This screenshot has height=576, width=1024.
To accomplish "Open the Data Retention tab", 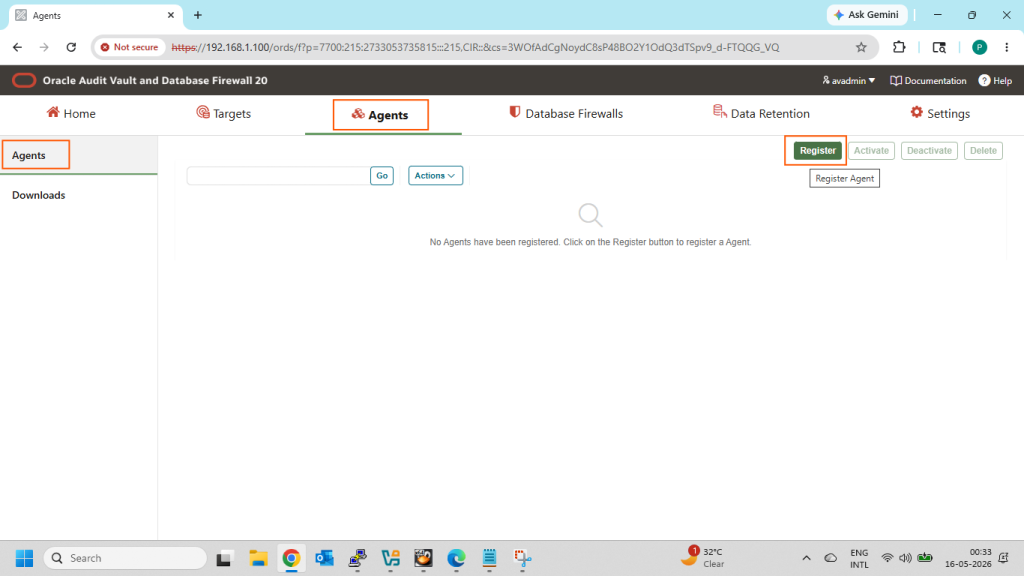I will [x=761, y=114].
